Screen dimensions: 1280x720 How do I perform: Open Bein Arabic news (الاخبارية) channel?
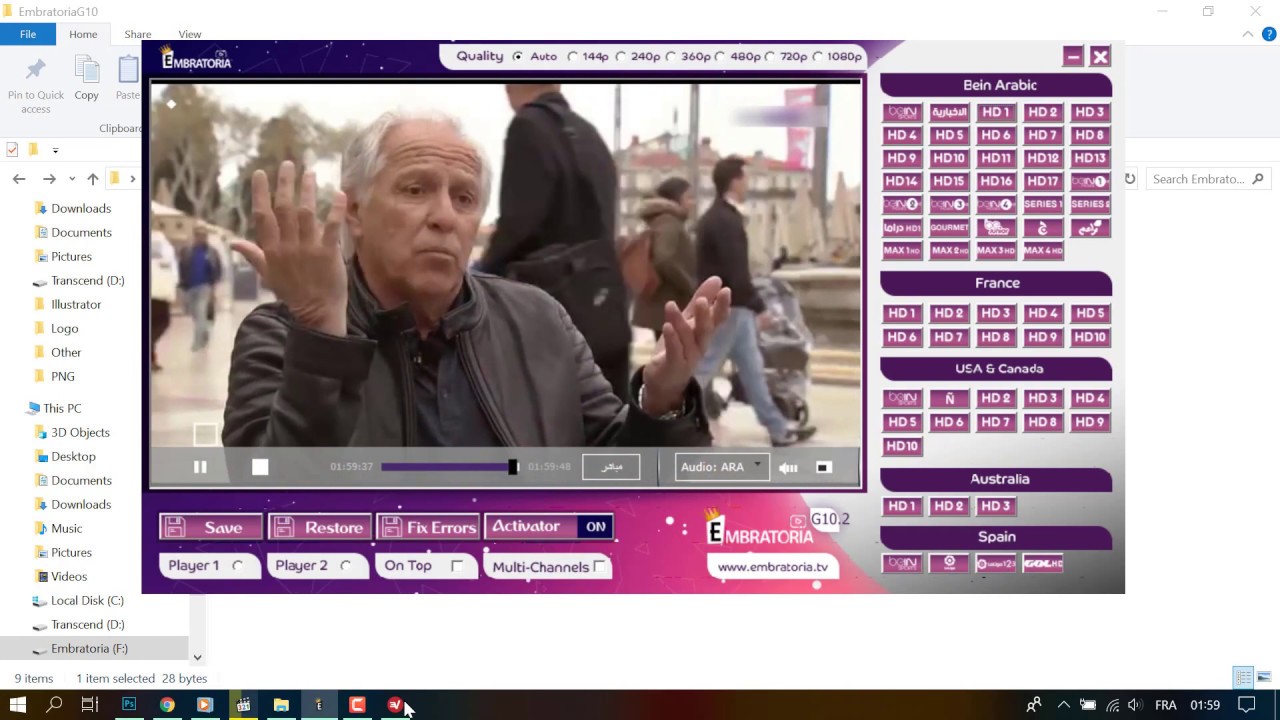[x=949, y=112]
